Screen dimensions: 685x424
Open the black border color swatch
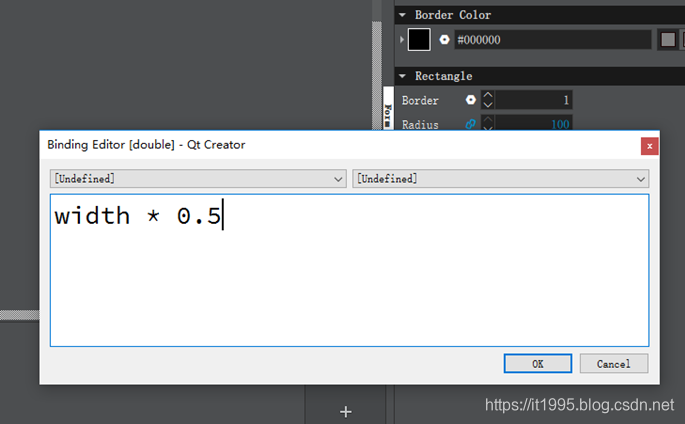[419, 40]
